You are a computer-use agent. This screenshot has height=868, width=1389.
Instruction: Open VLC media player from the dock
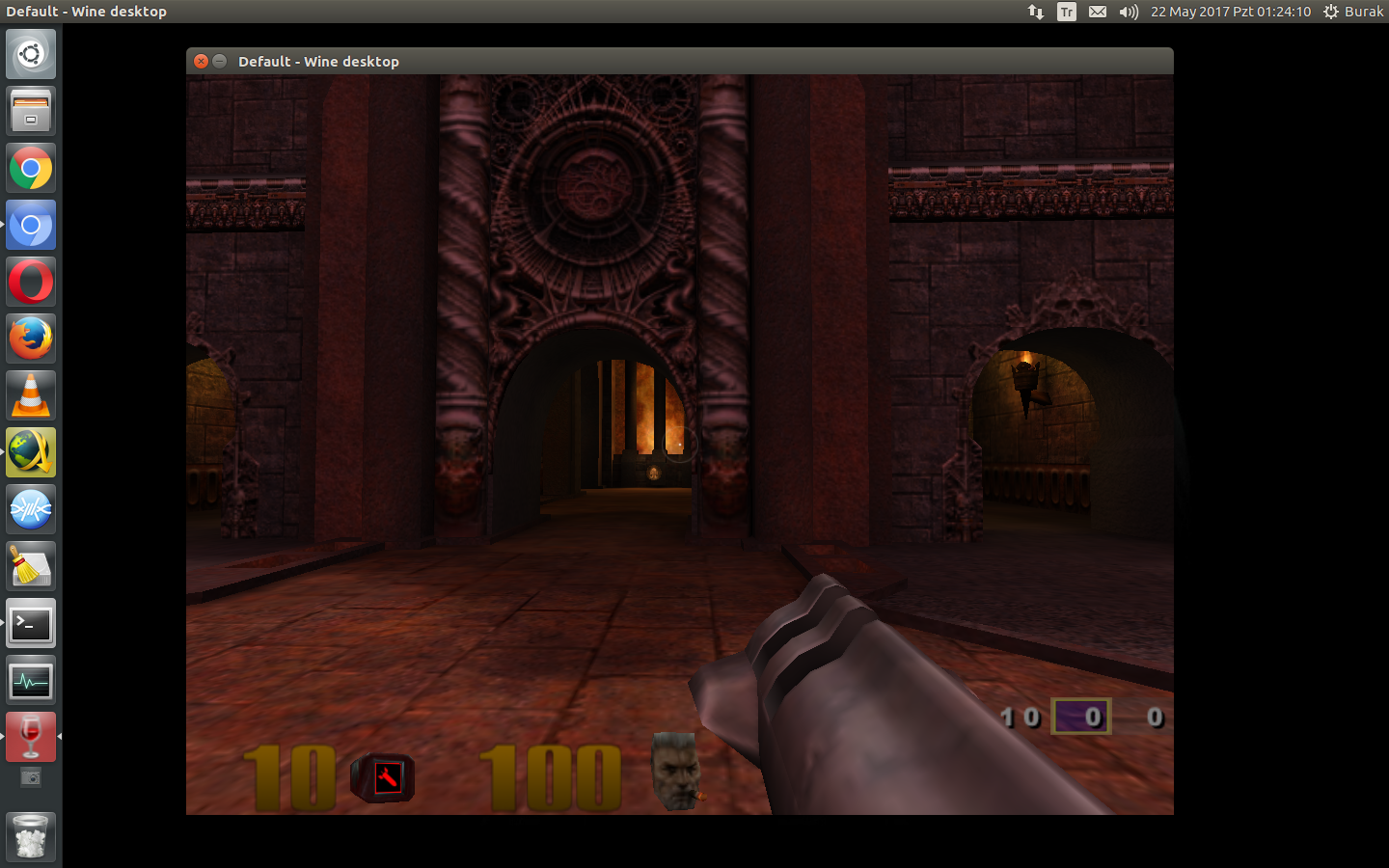pos(31,395)
